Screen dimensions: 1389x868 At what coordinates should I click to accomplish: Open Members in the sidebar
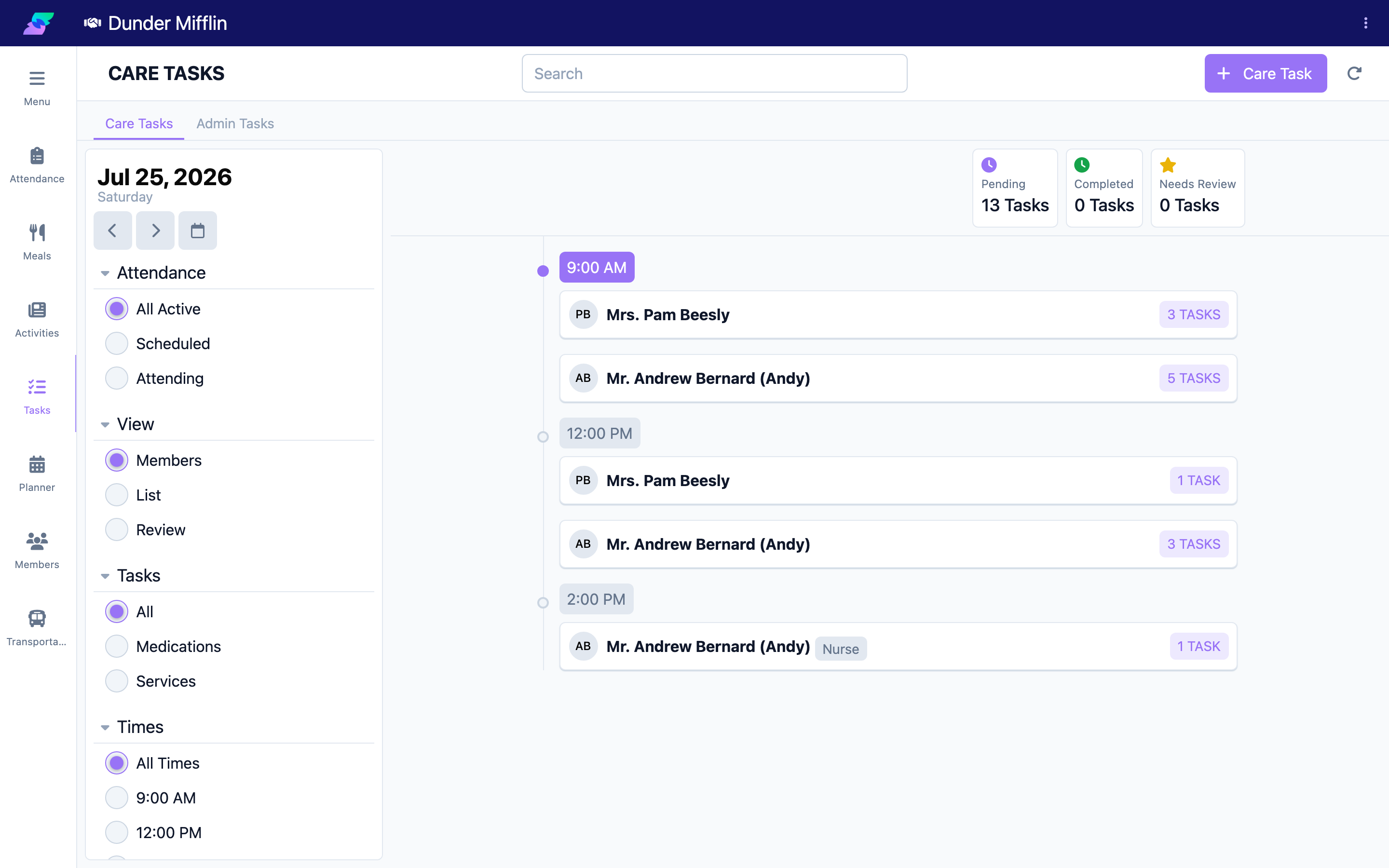pyautogui.click(x=37, y=551)
